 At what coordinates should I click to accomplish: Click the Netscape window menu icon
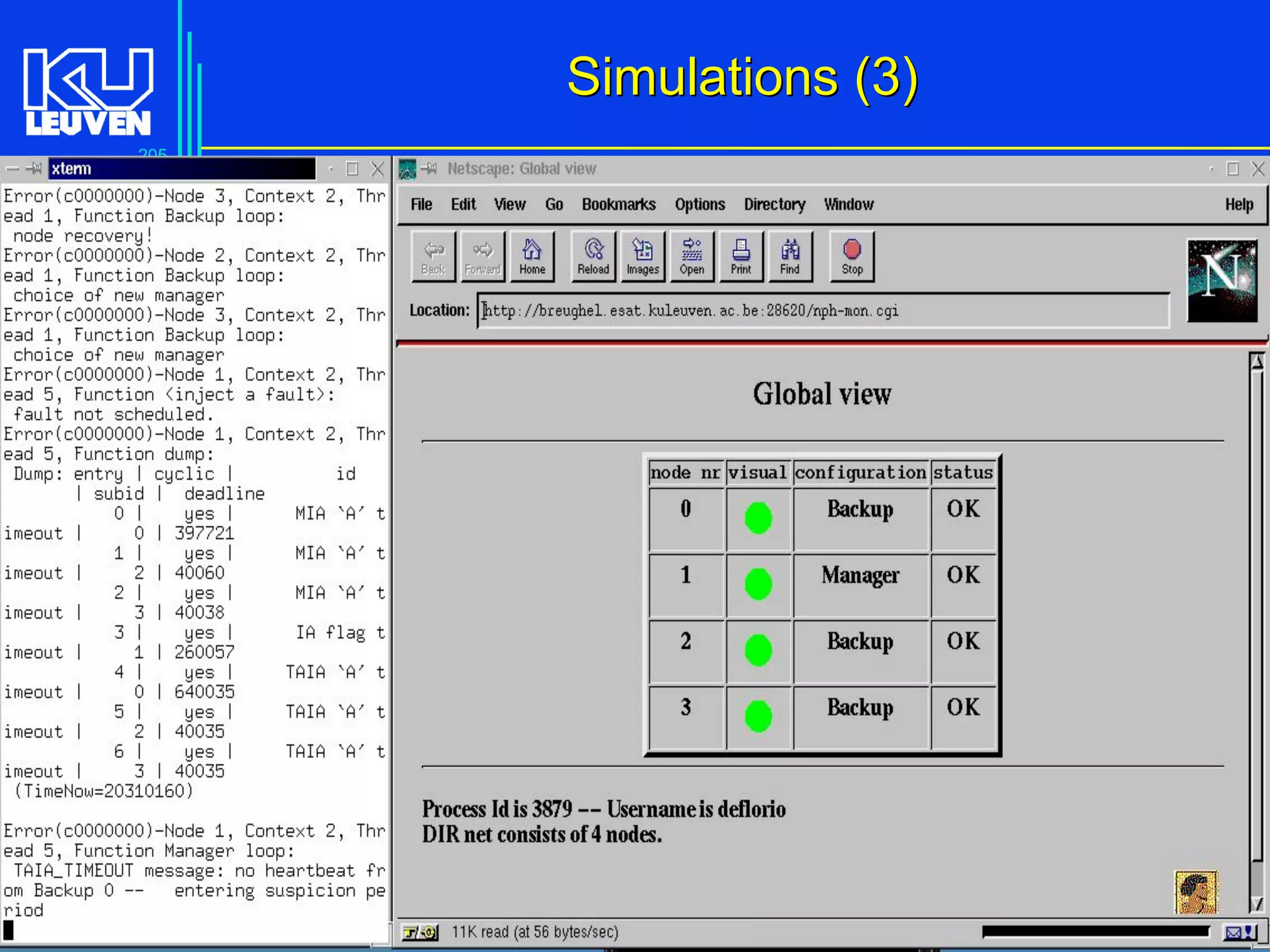(x=407, y=169)
